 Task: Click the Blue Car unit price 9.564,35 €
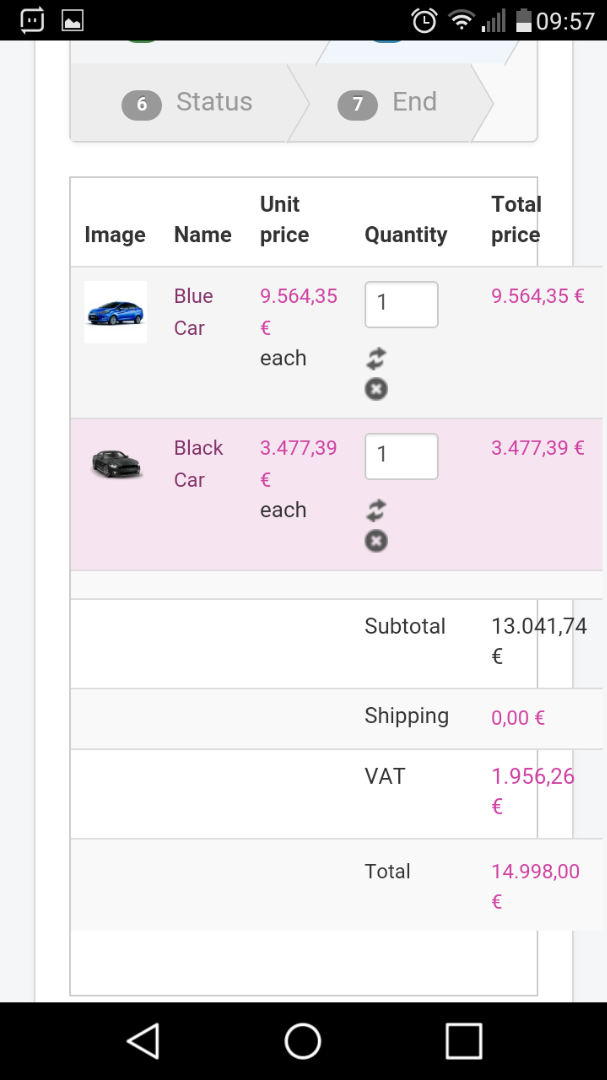pos(298,310)
